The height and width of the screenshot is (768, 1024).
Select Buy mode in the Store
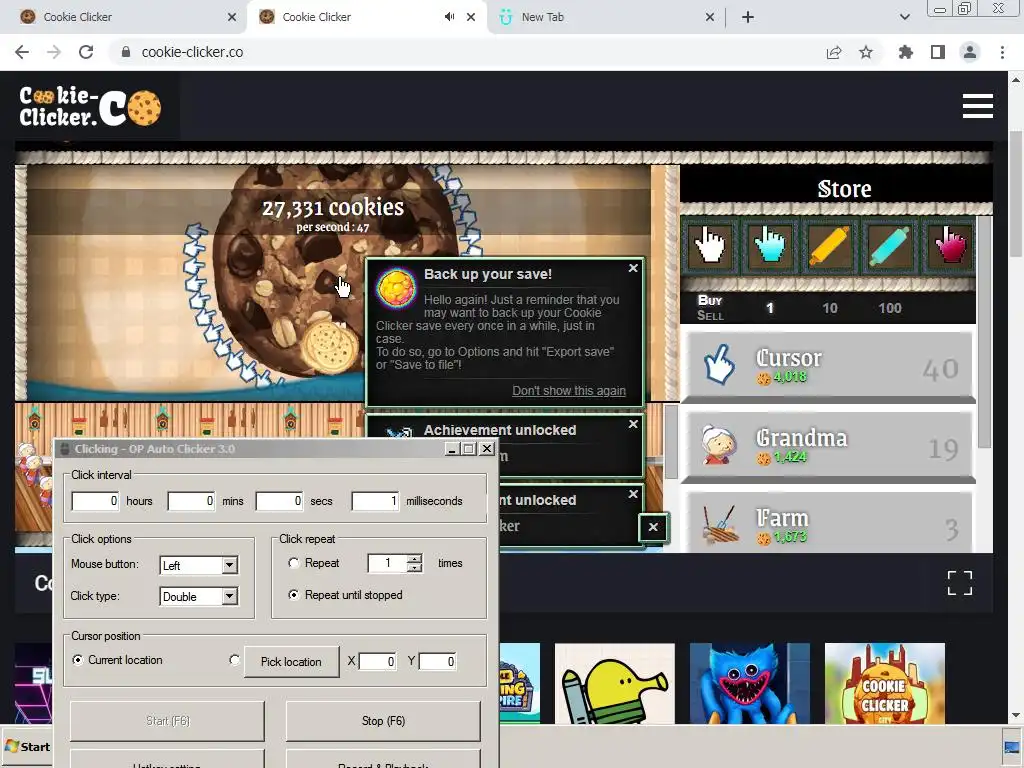[710, 300]
